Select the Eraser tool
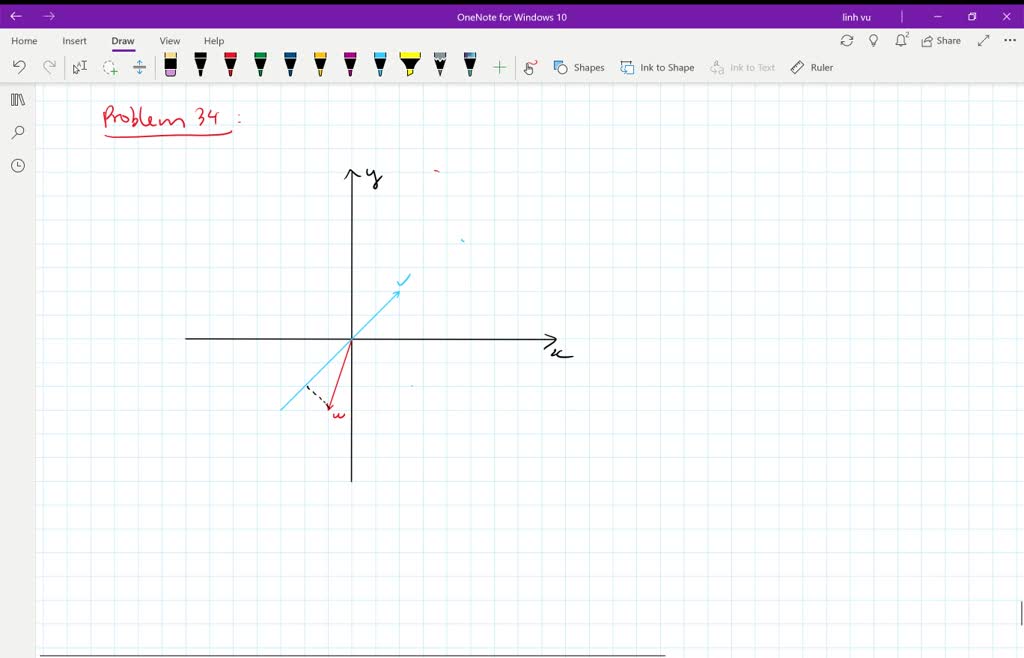Image resolution: width=1024 pixels, height=658 pixels. (171, 67)
